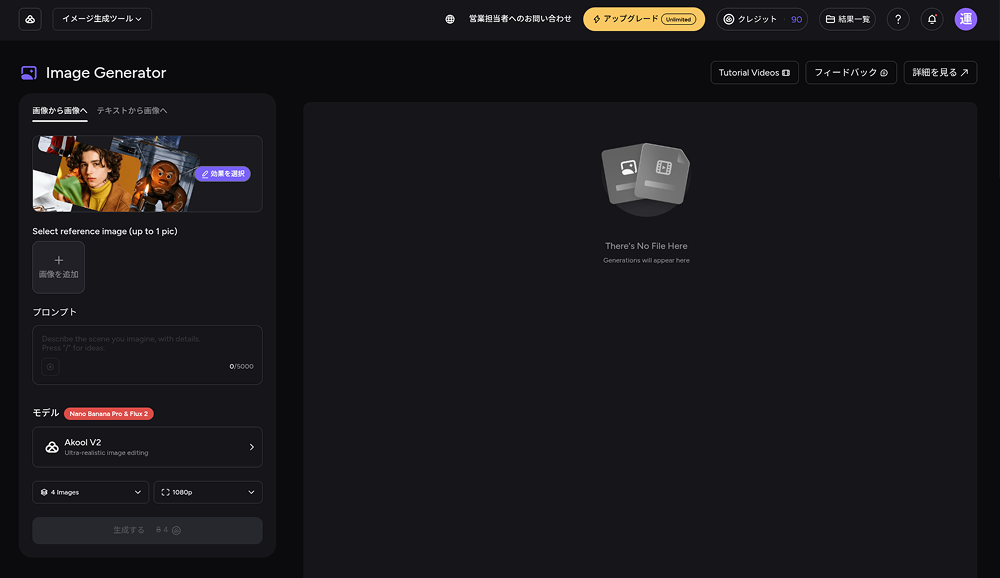Select the 画像から画像へ tab
The height and width of the screenshot is (578, 1000).
(x=60, y=110)
